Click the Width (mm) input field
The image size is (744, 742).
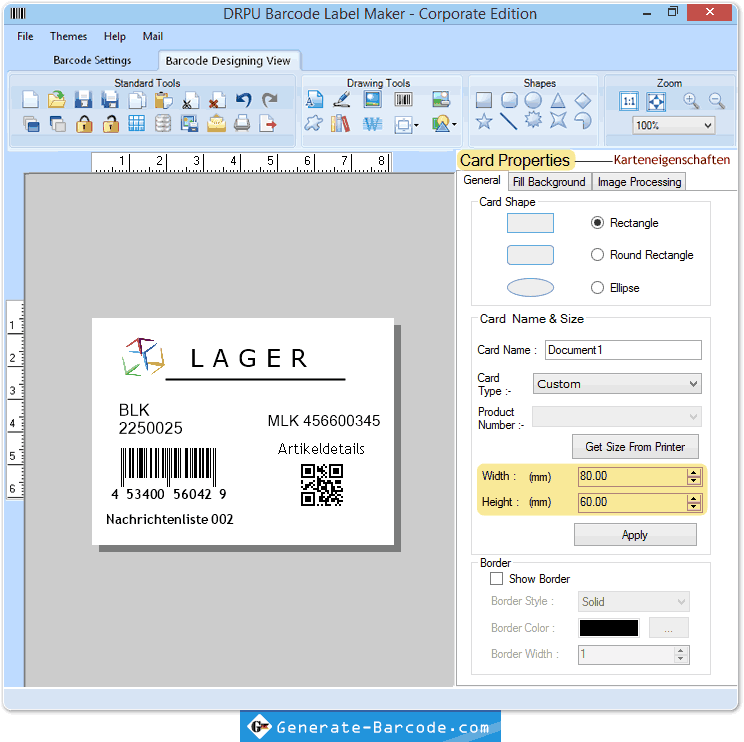[x=632, y=476]
